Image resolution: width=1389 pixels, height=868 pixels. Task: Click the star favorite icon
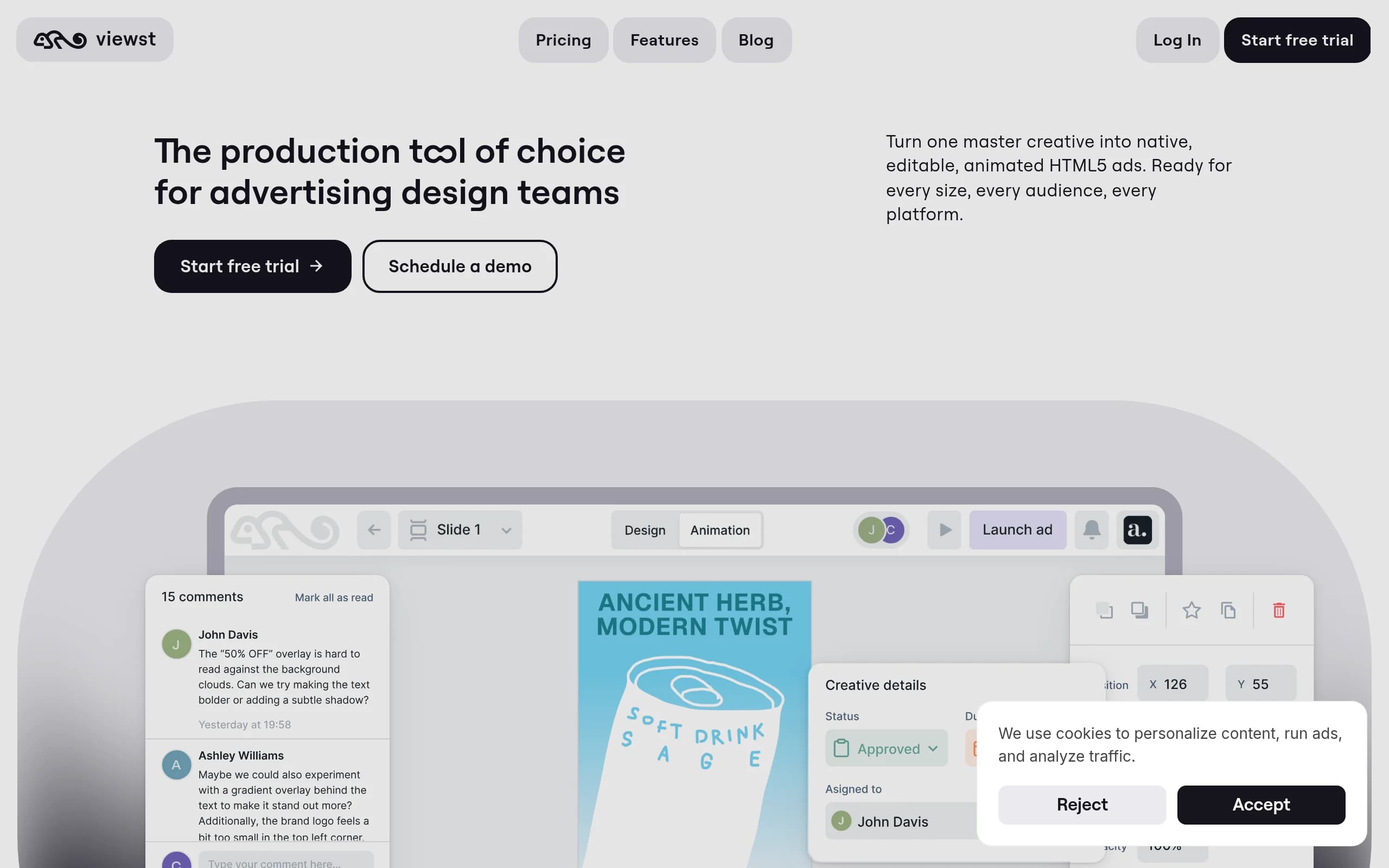pos(1192,610)
